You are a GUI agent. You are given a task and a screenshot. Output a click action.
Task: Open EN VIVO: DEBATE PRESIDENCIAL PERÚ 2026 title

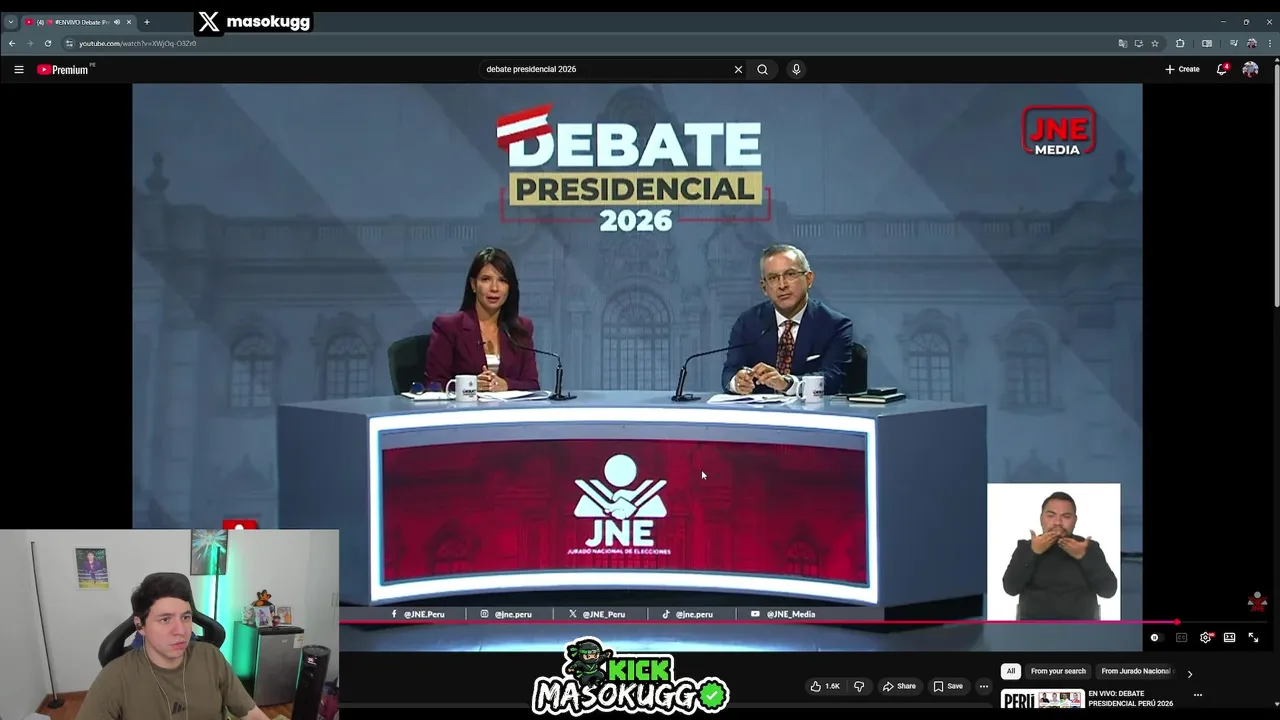[x=1131, y=698]
